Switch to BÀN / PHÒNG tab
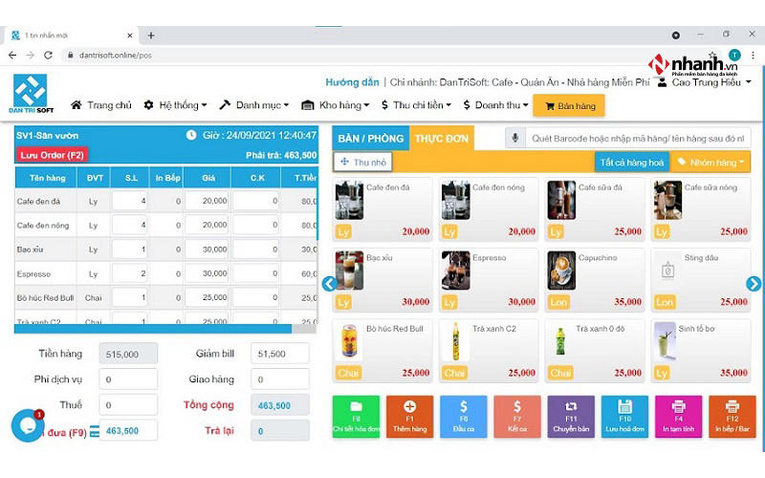The image size is (765, 478). (x=371, y=138)
